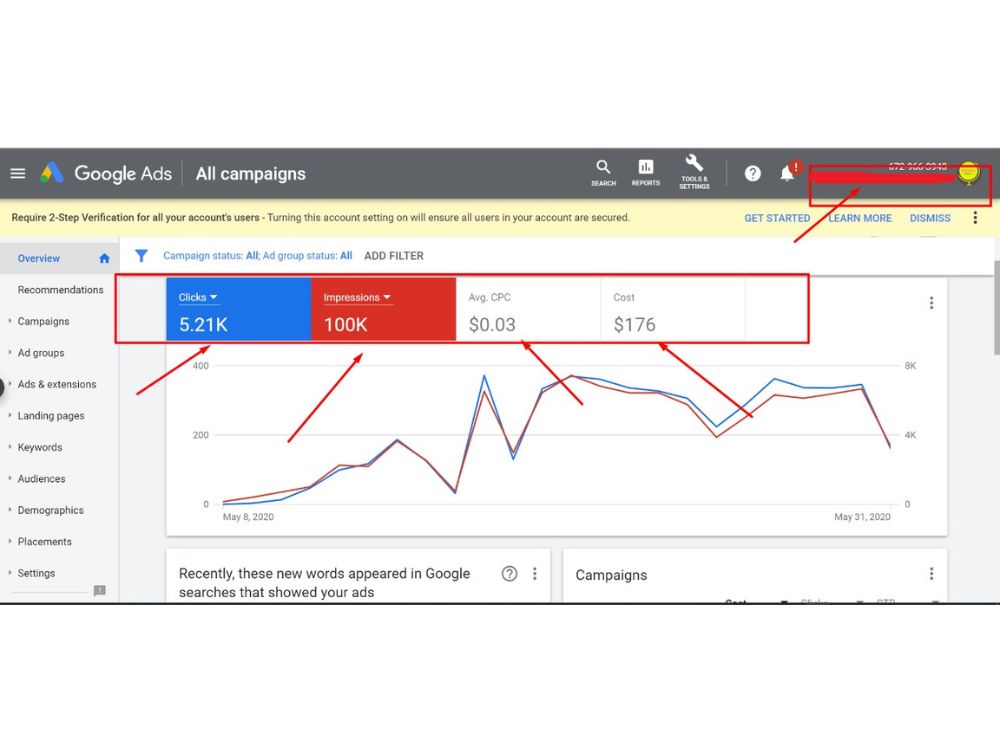Expand the Settings sidebar arrow
Image resolution: width=1000 pixels, height=750 pixels.
point(10,572)
